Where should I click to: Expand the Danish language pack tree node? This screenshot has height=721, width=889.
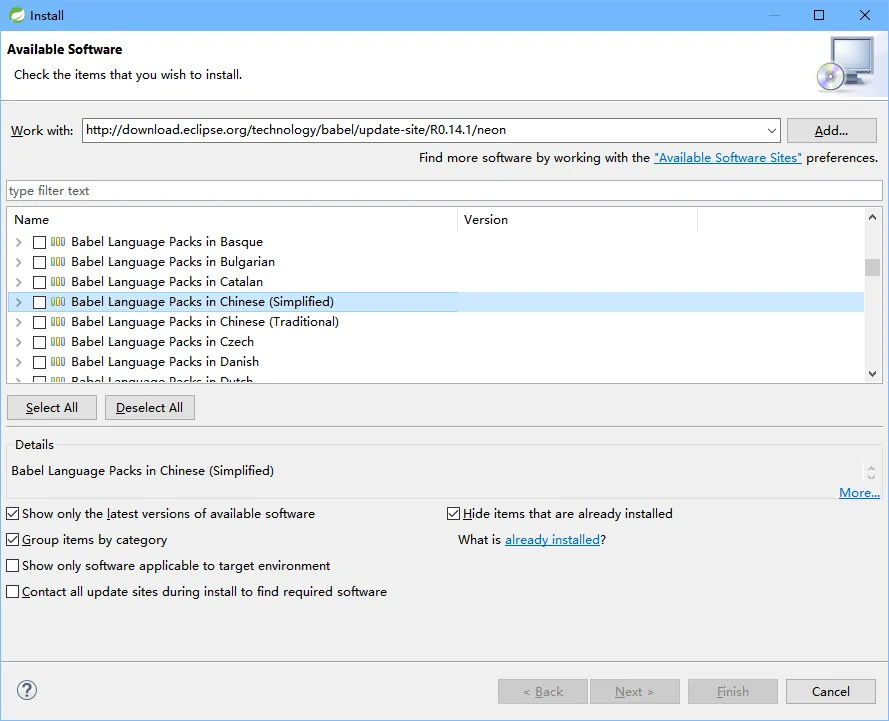19,362
